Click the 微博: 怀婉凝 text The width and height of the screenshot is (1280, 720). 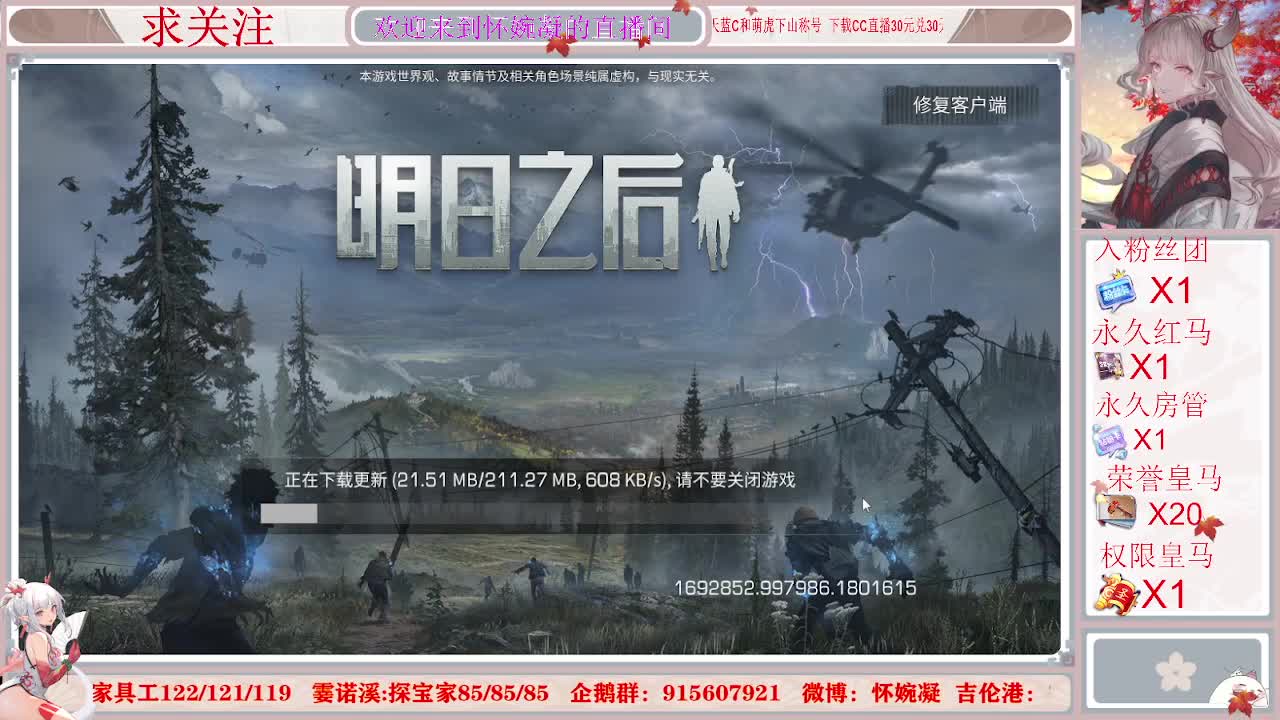point(871,693)
